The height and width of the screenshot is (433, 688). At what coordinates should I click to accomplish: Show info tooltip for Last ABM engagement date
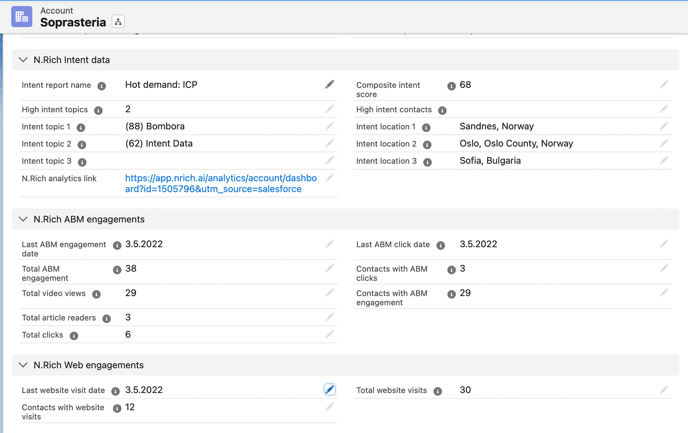point(117,245)
